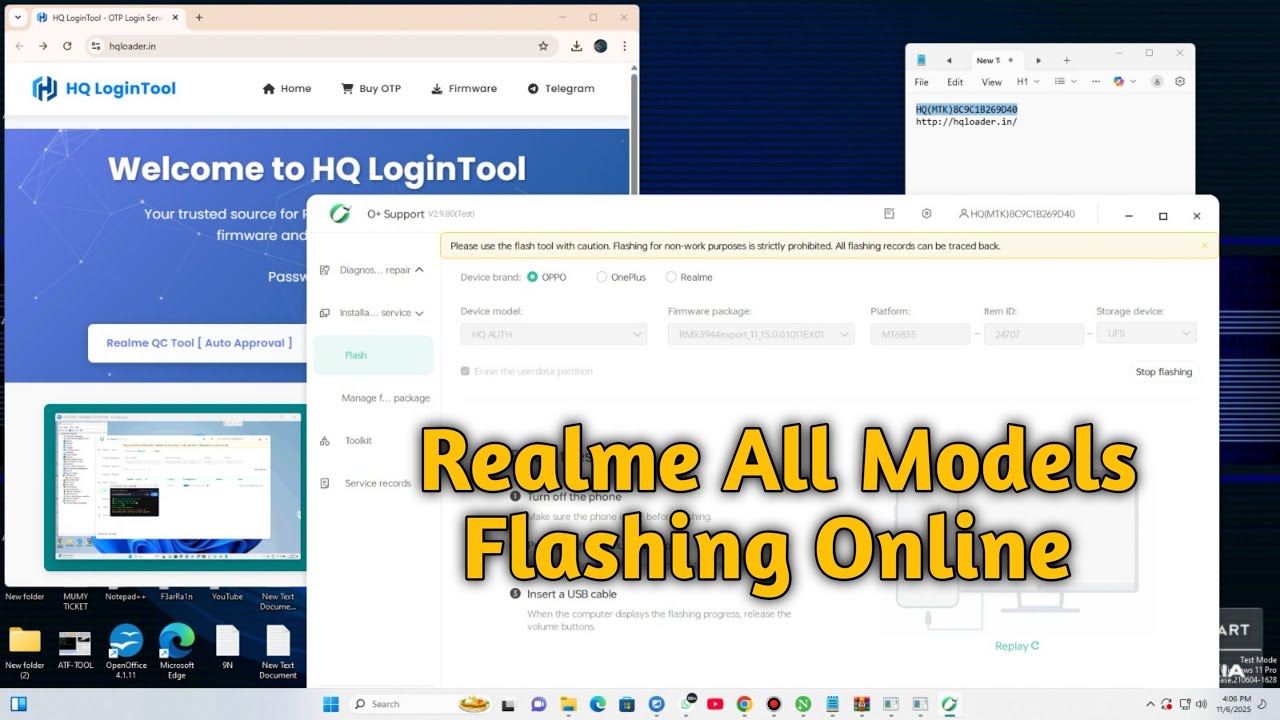This screenshot has height=720, width=1280.
Task: Open the Device model HQ AUTH dropdown
Action: click(554, 334)
